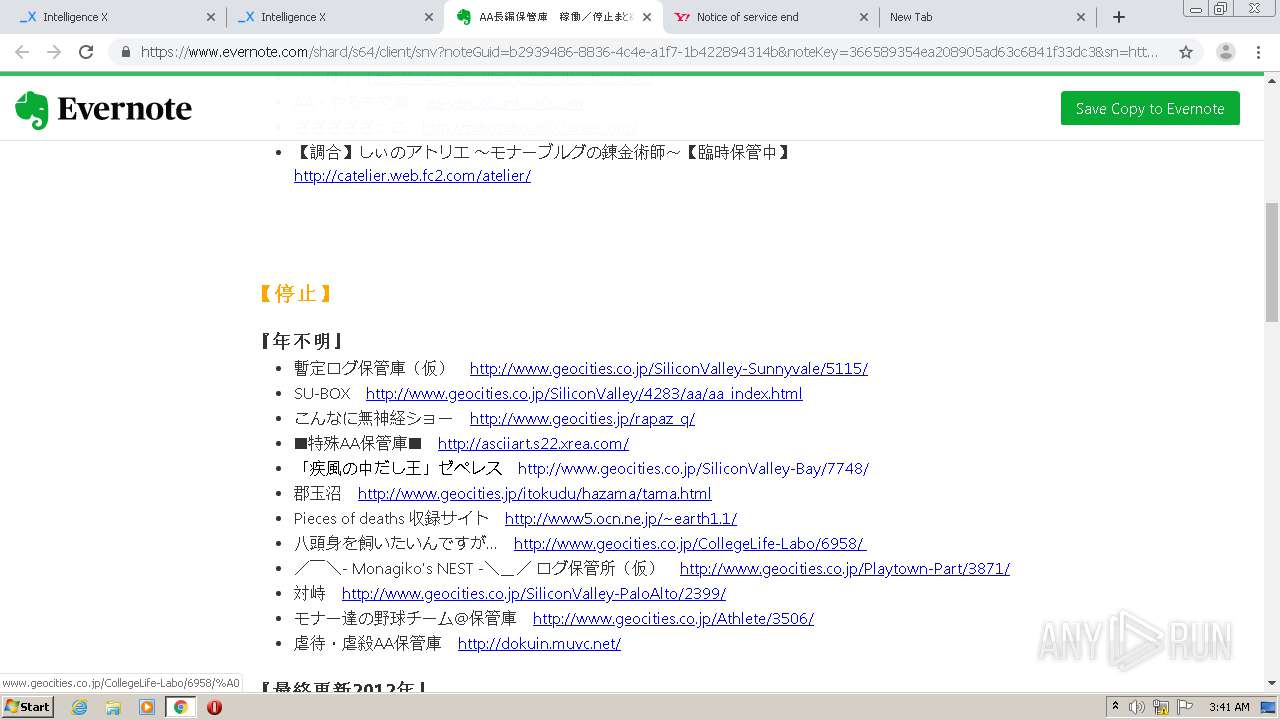
Task: Reload the current page
Action: [x=86, y=52]
